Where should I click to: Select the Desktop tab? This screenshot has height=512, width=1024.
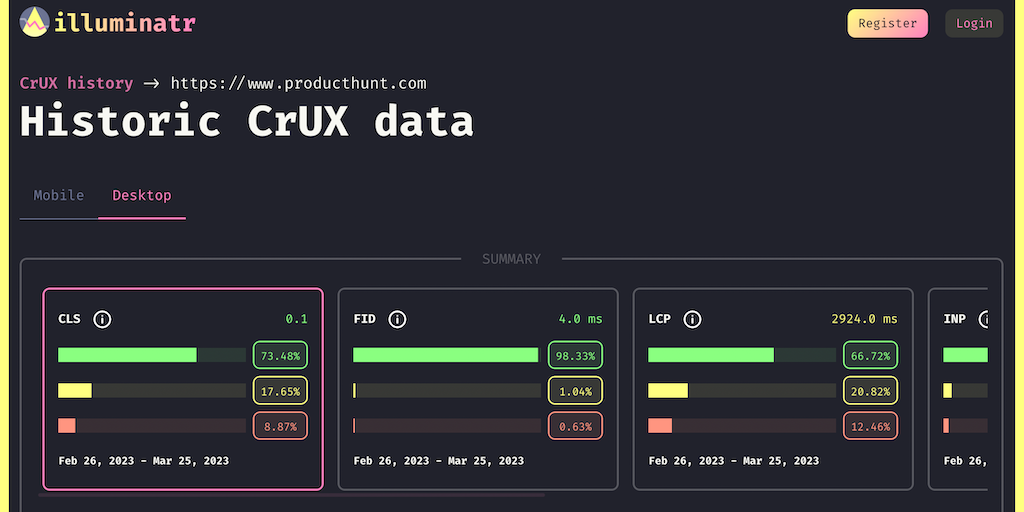[x=141, y=195]
